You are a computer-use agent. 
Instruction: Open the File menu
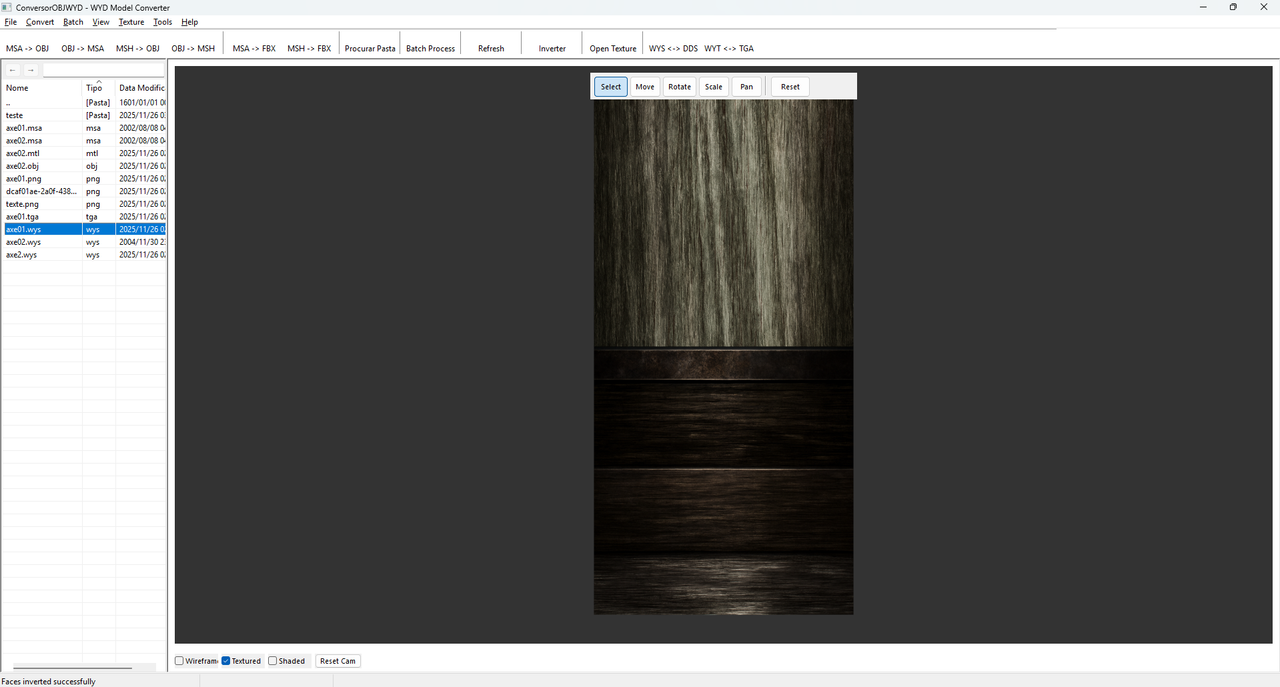coord(11,22)
